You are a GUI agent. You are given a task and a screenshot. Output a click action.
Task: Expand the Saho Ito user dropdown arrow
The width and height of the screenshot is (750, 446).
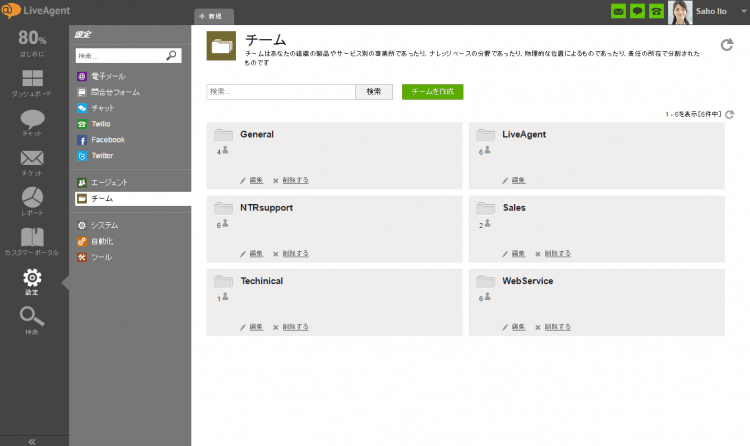[x=744, y=11]
